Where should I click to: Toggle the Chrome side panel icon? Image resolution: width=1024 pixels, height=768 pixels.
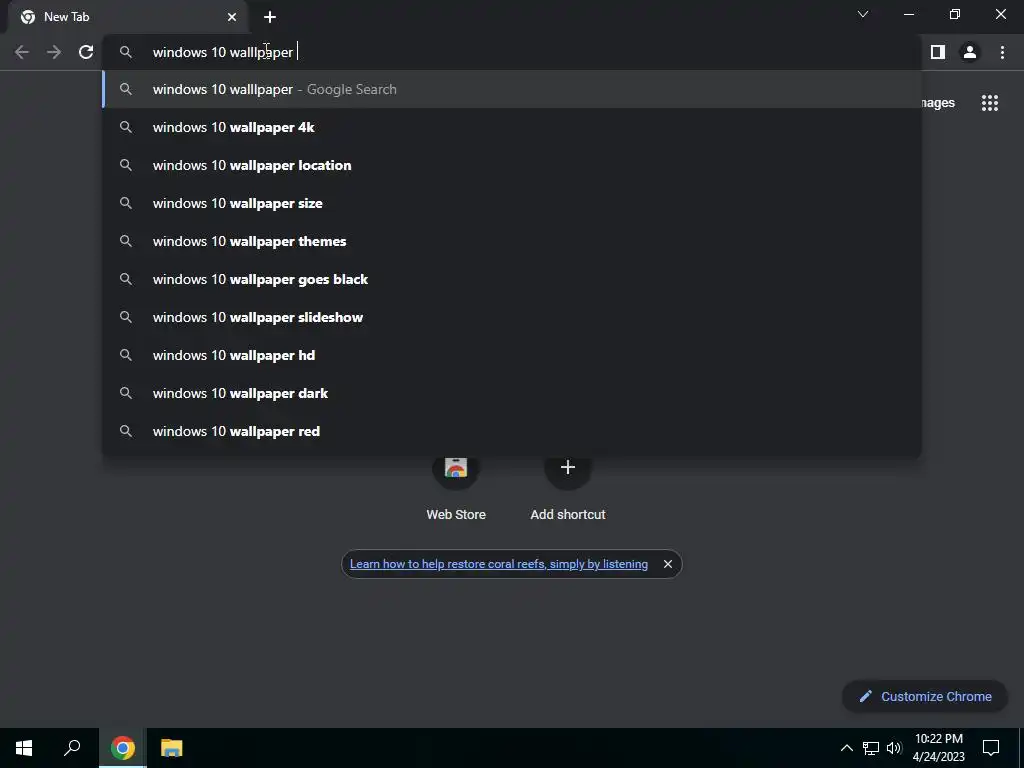938,52
